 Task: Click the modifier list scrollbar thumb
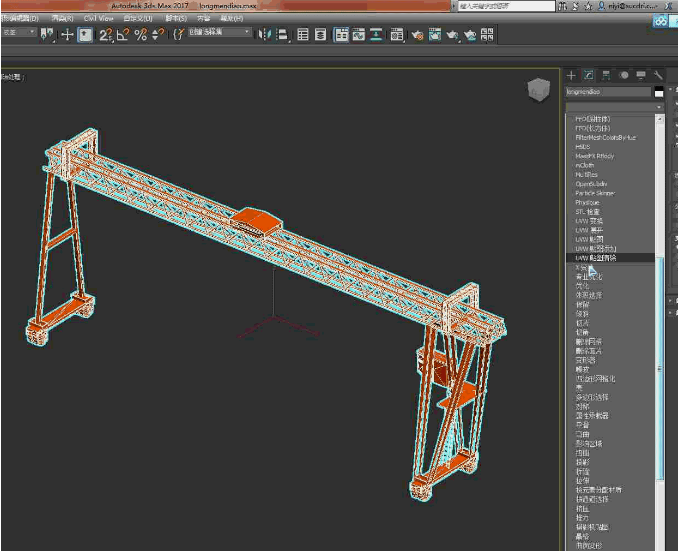point(659,369)
